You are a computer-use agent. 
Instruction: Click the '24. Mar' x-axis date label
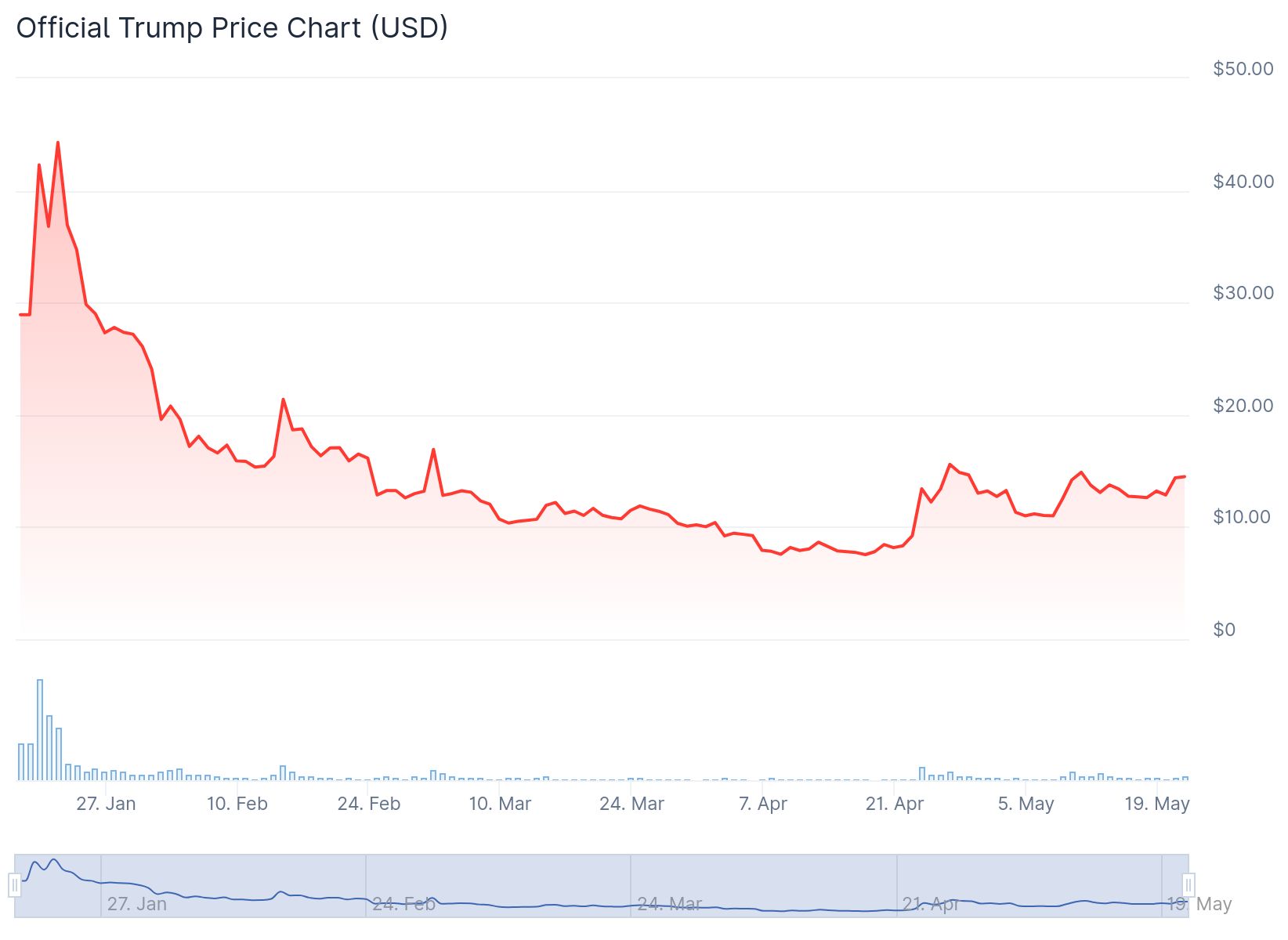pyautogui.click(x=631, y=804)
